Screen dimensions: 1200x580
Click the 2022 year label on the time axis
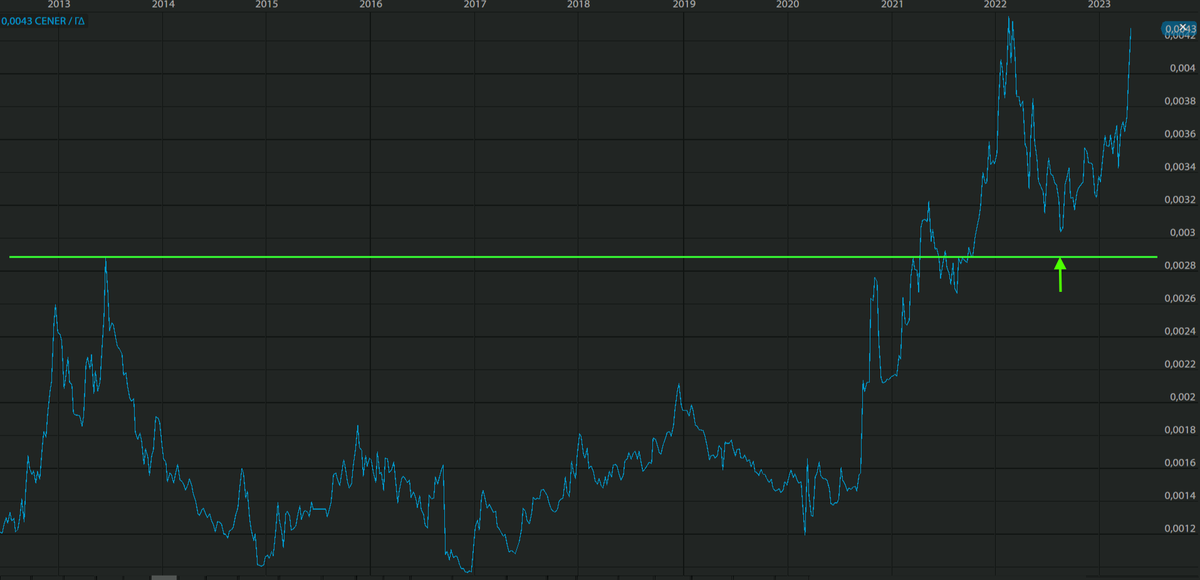click(x=995, y=5)
